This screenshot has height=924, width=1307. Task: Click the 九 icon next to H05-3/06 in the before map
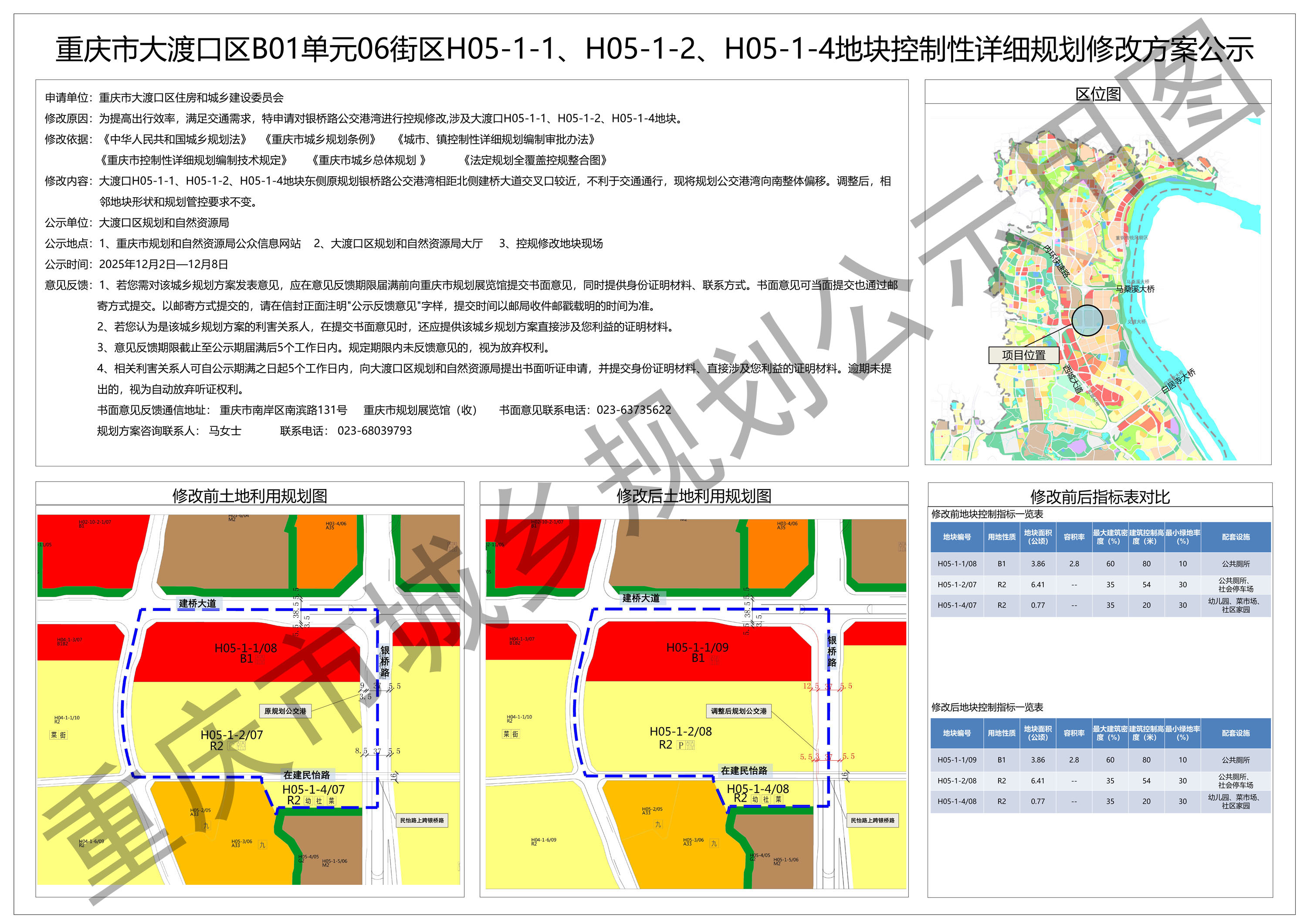262,845
